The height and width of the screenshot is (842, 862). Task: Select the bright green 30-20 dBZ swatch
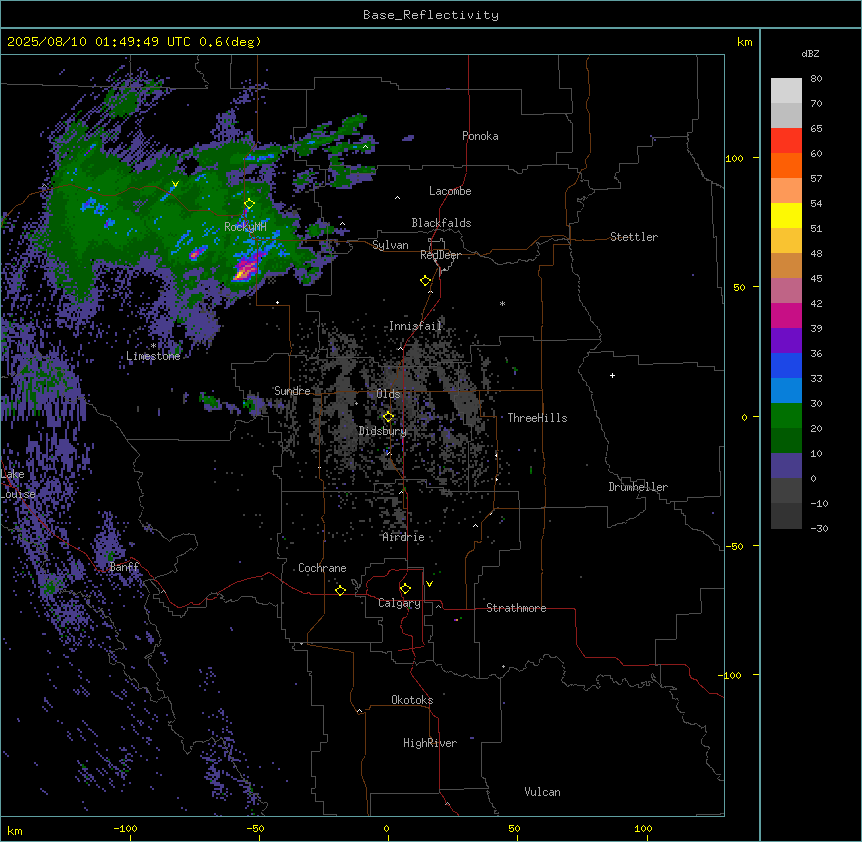pos(786,416)
